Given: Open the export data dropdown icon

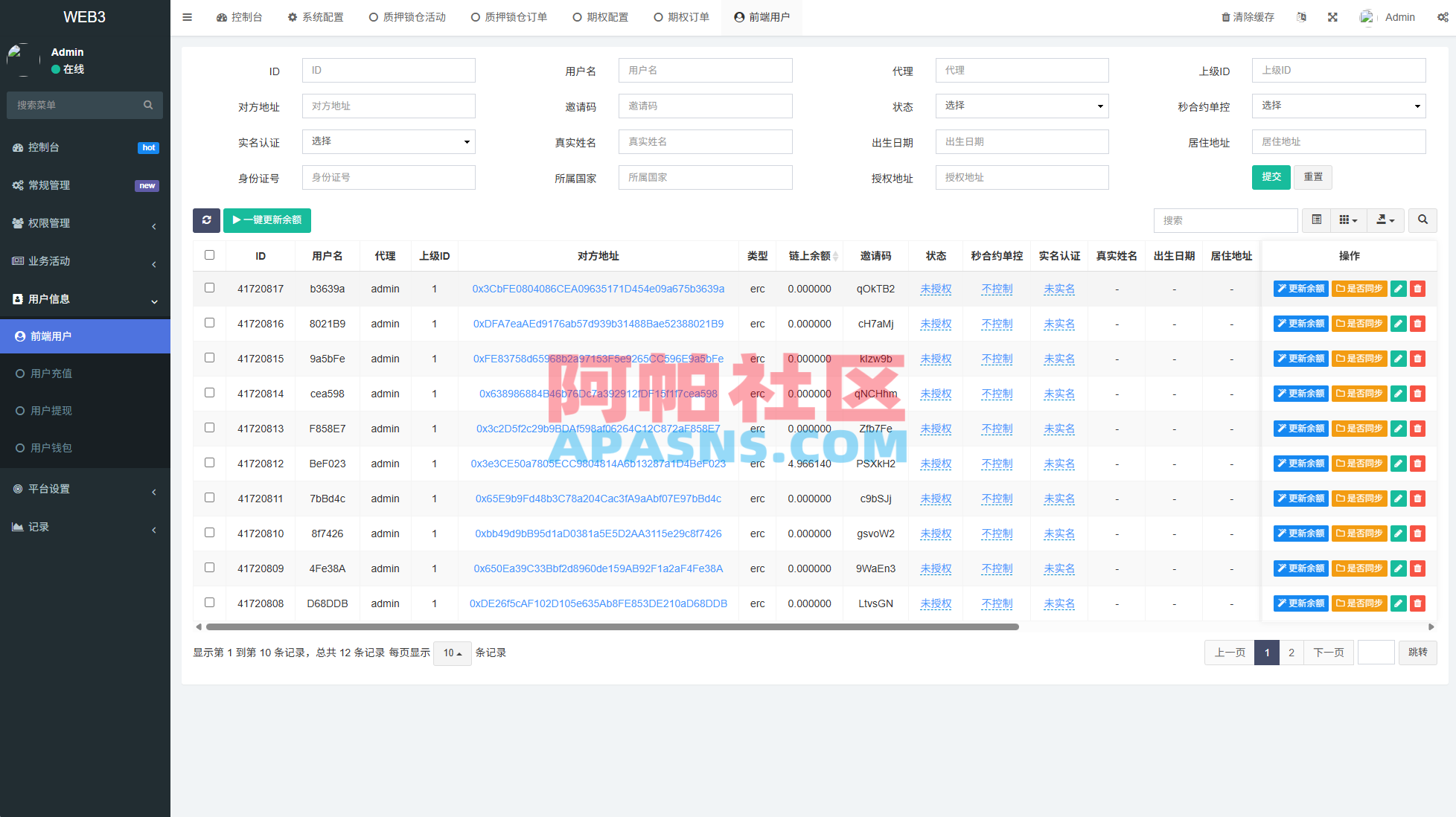Looking at the screenshot, I should 1385,220.
